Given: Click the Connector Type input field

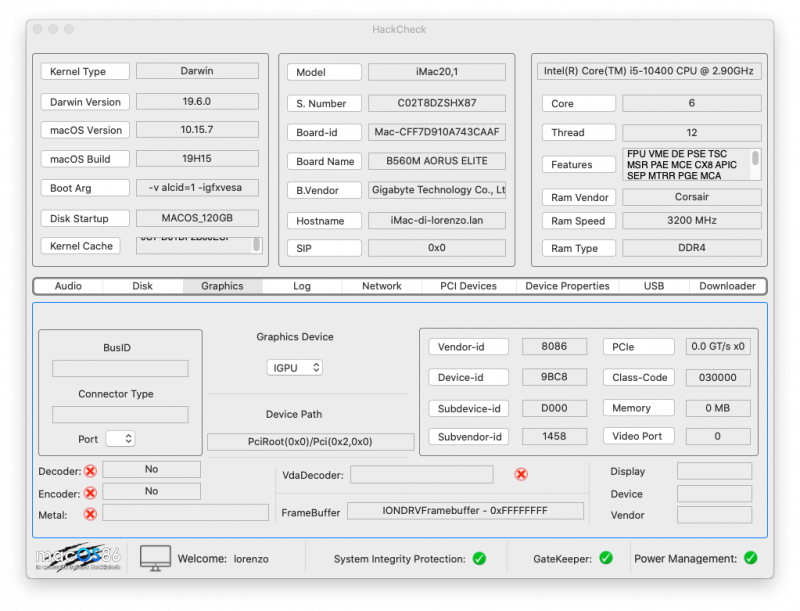Looking at the screenshot, I should click(120, 414).
